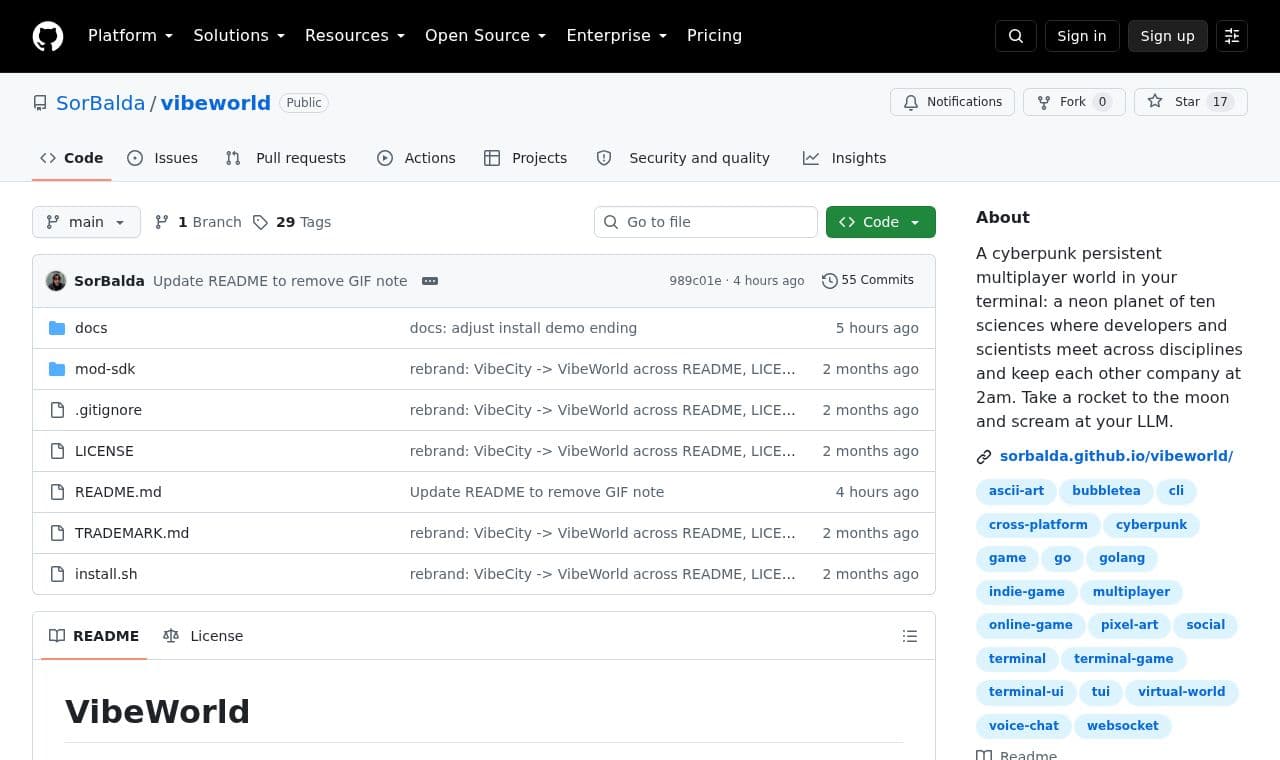Click the LICENSE file icon
The image size is (1280, 760).
click(x=57, y=451)
